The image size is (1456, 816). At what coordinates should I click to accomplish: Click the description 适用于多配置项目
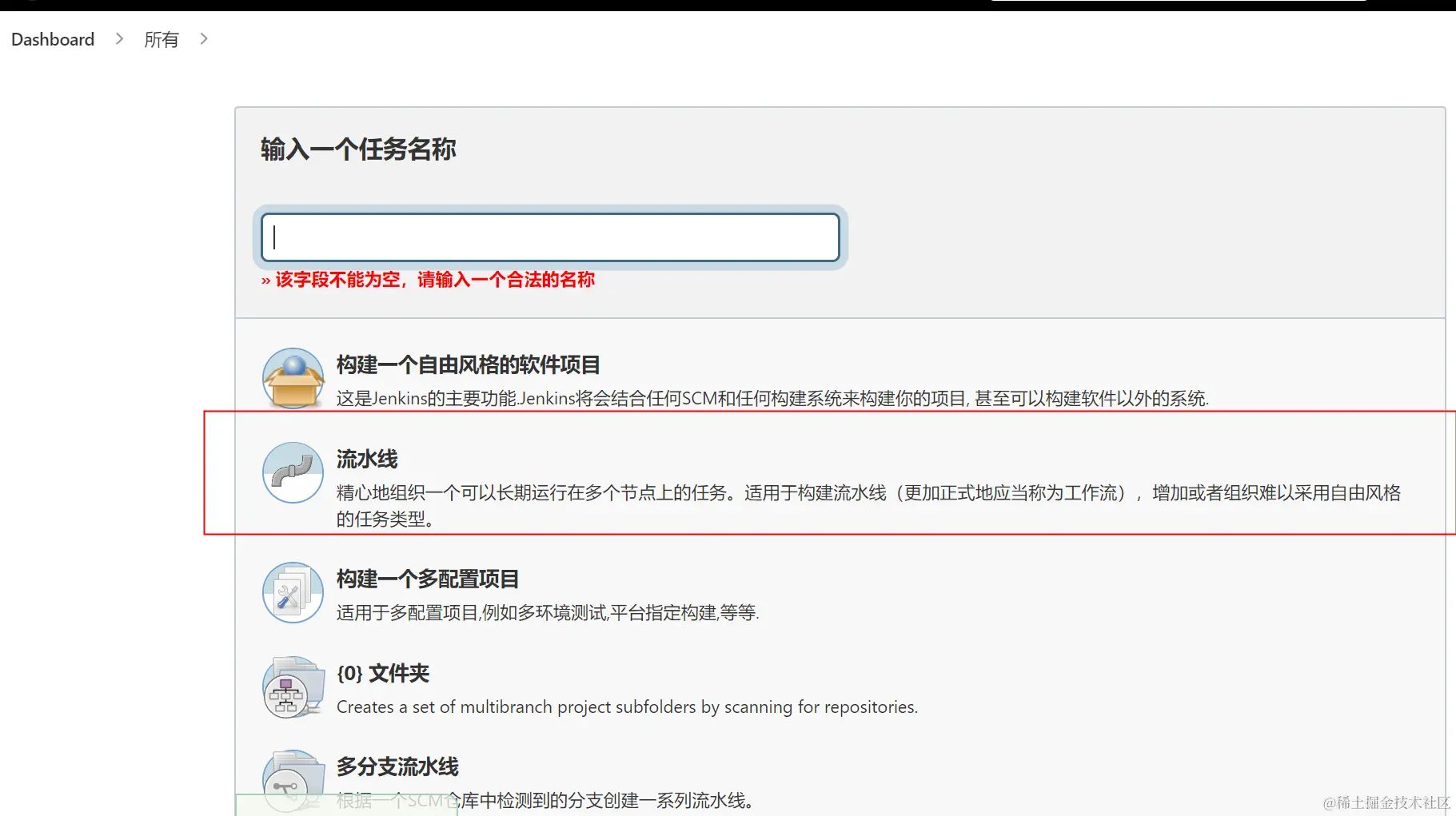coord(548,613)
